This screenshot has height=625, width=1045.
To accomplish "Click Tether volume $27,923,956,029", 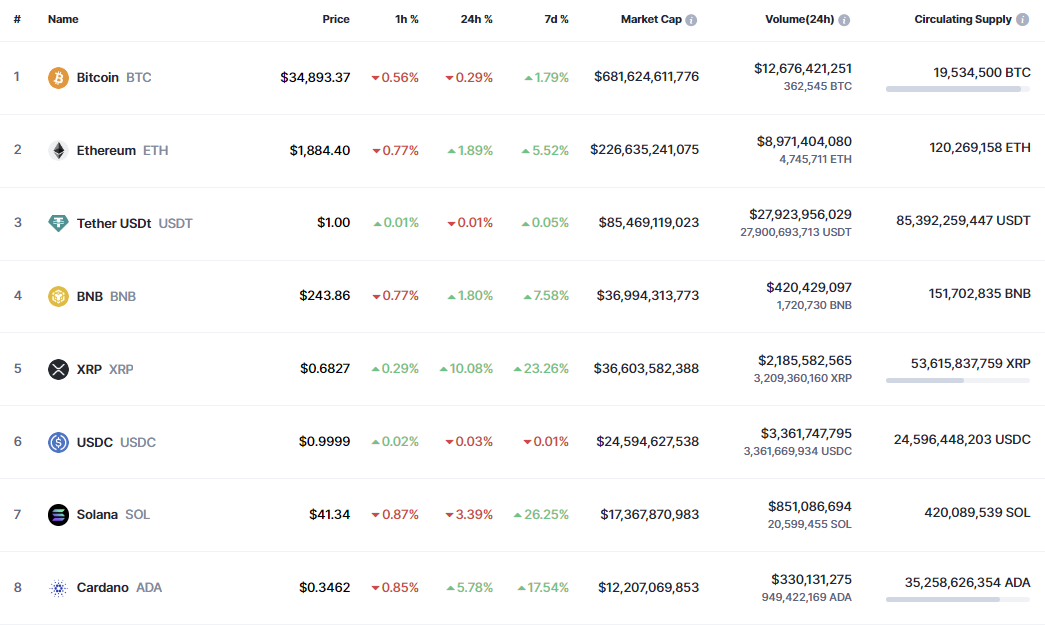I will [800, 215].
